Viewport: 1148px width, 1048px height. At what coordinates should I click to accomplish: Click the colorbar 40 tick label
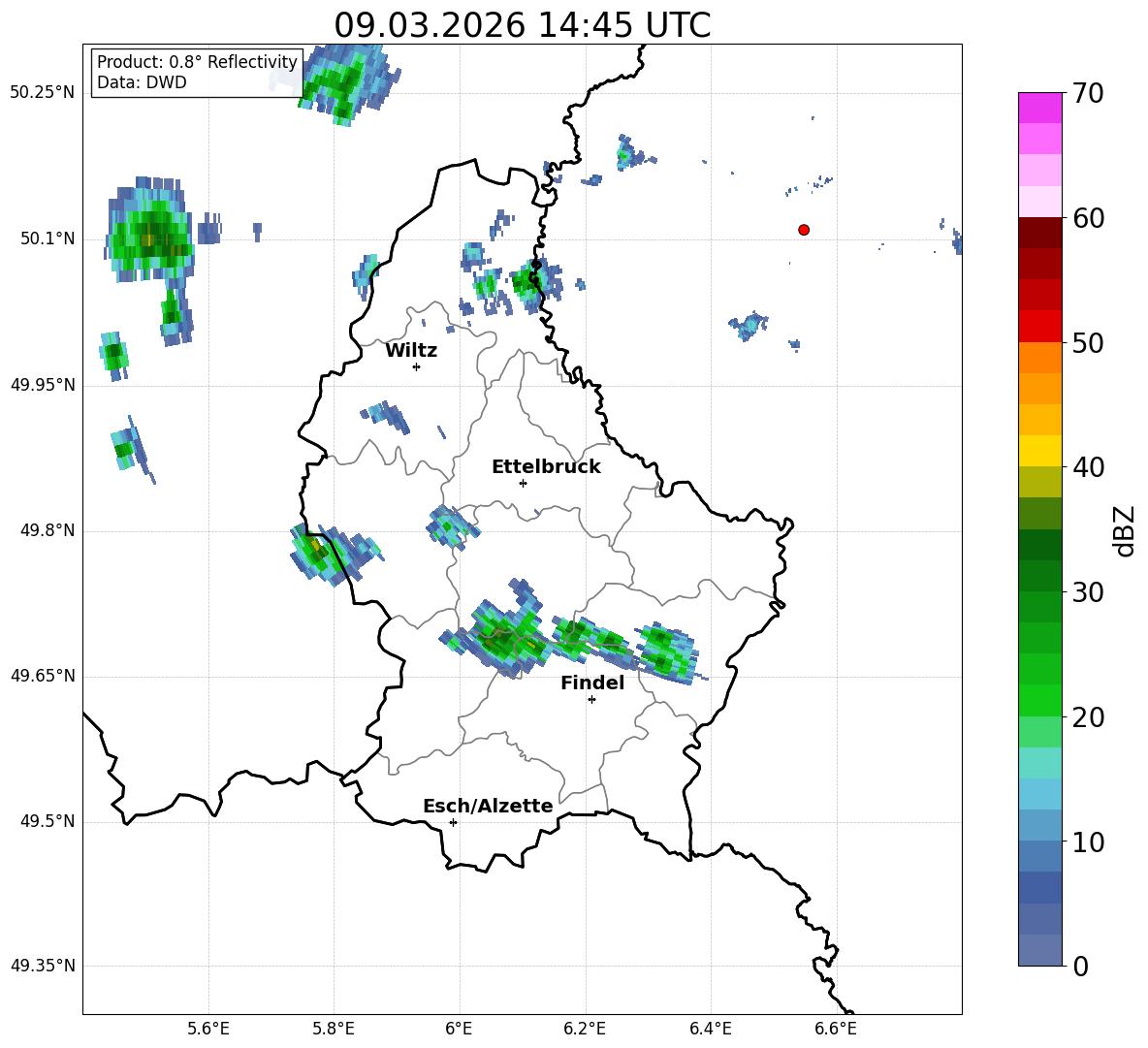click(1088, 467)
